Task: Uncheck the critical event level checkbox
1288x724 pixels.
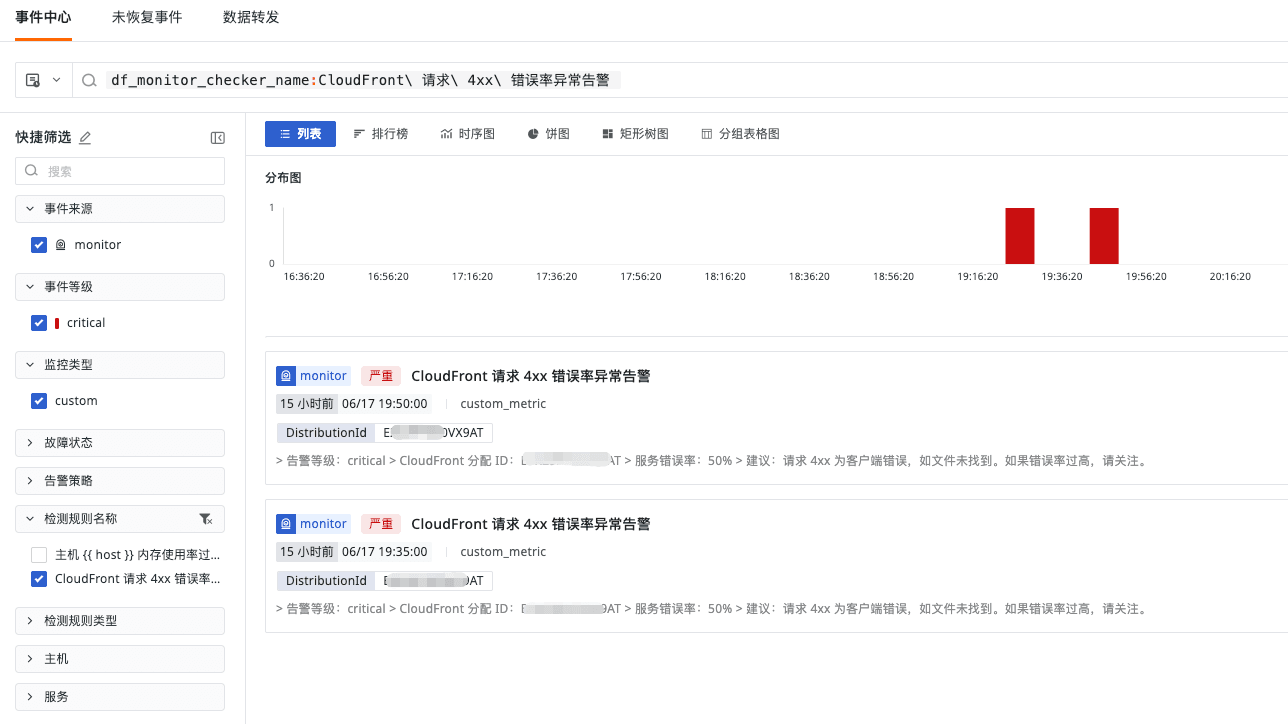Action: tap(39, 323)
